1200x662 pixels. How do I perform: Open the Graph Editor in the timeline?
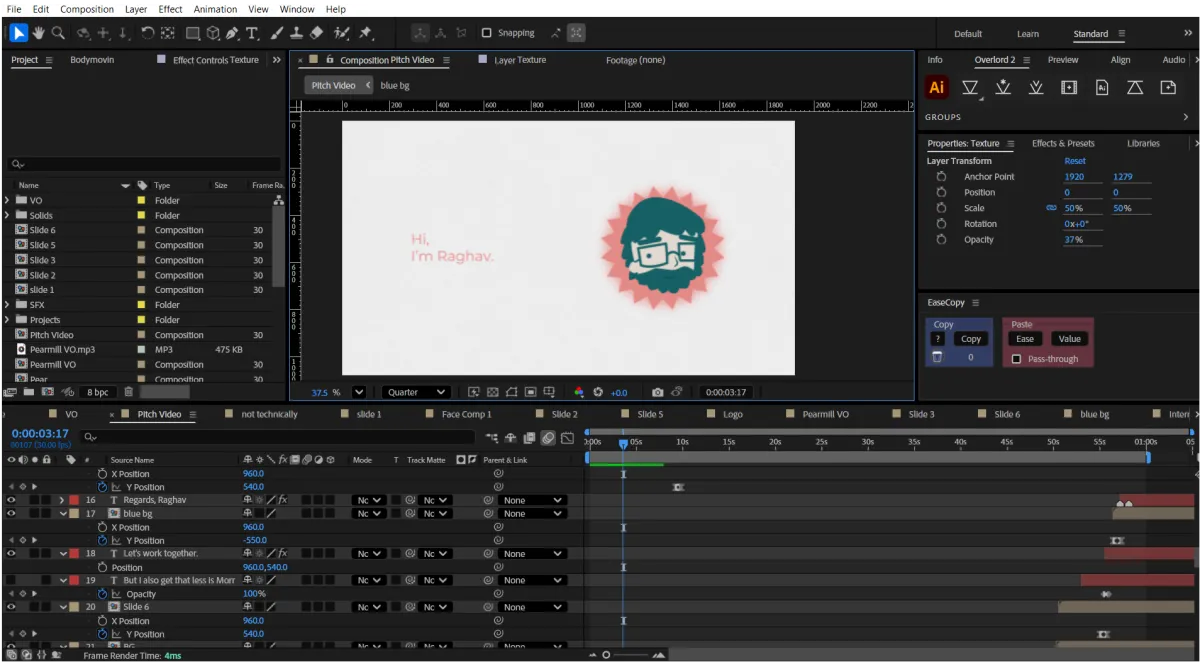[565, 437]
